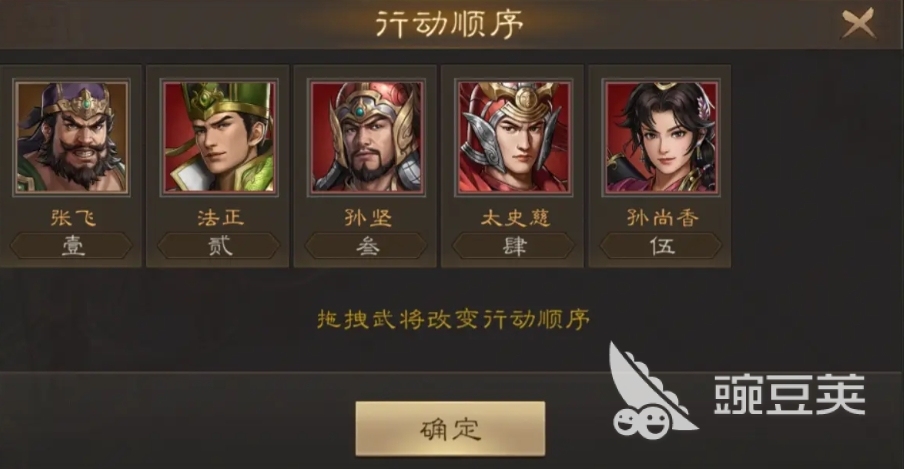The width and height of the screenshot is (904, 469).
Task: Click the hint text 拖拽武将改变行动顺序
Action: pyautogui.click(x=453, y=319)
